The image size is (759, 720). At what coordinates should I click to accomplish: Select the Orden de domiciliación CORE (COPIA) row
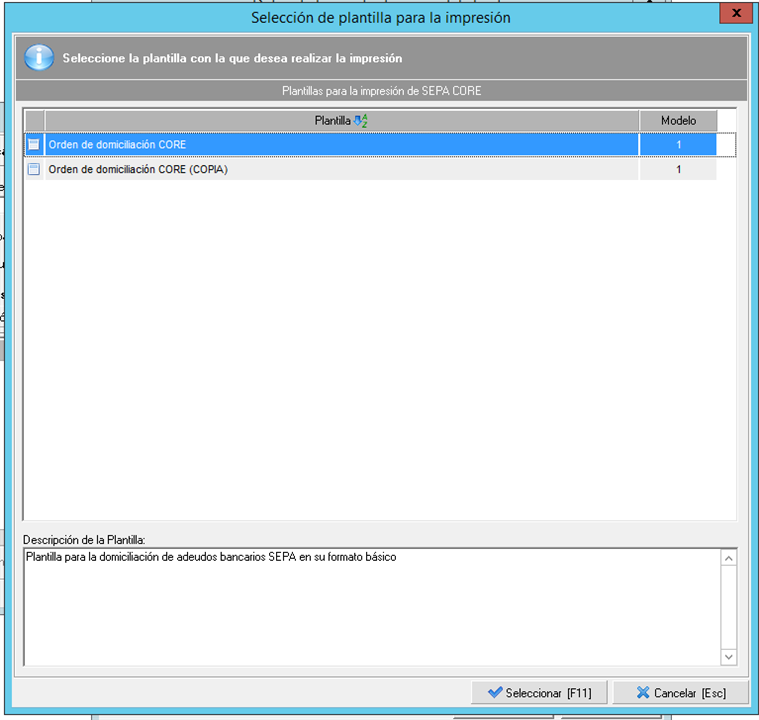(300, 170)
